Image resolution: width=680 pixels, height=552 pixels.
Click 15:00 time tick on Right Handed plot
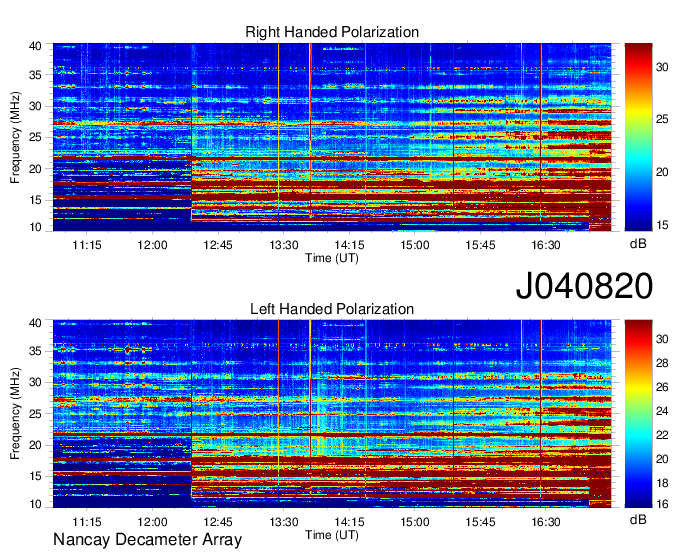415,245
